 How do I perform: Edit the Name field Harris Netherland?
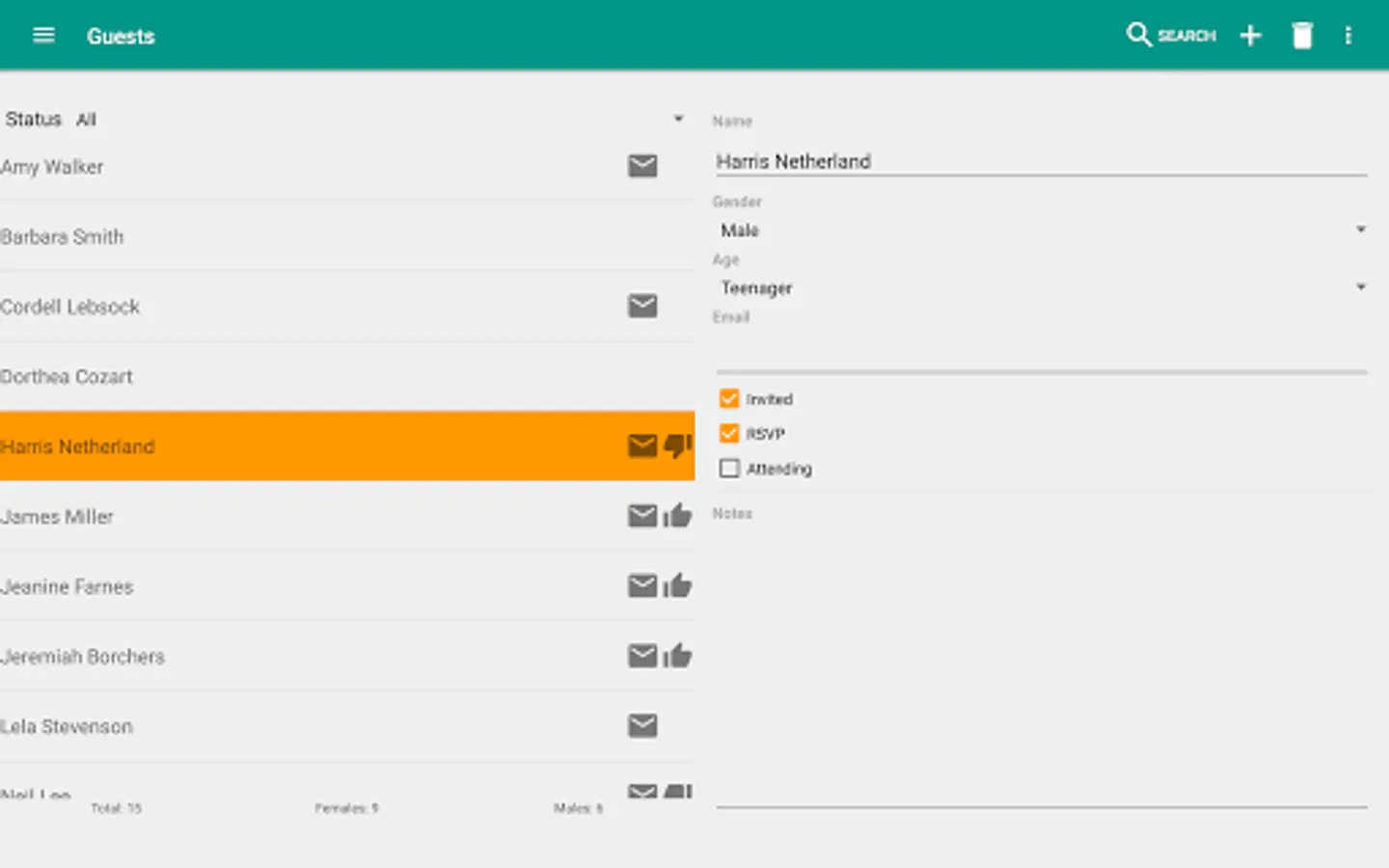tap(1042, 161)
